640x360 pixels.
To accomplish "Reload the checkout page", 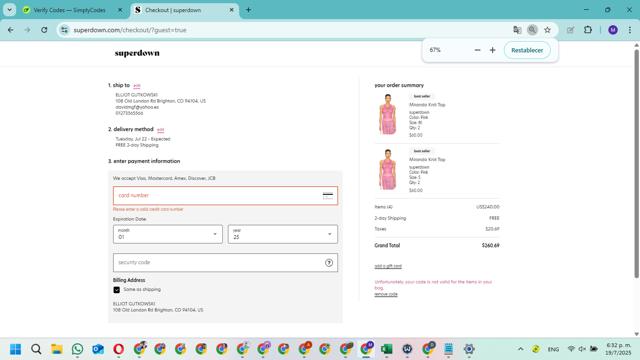I will pos(44,30).
